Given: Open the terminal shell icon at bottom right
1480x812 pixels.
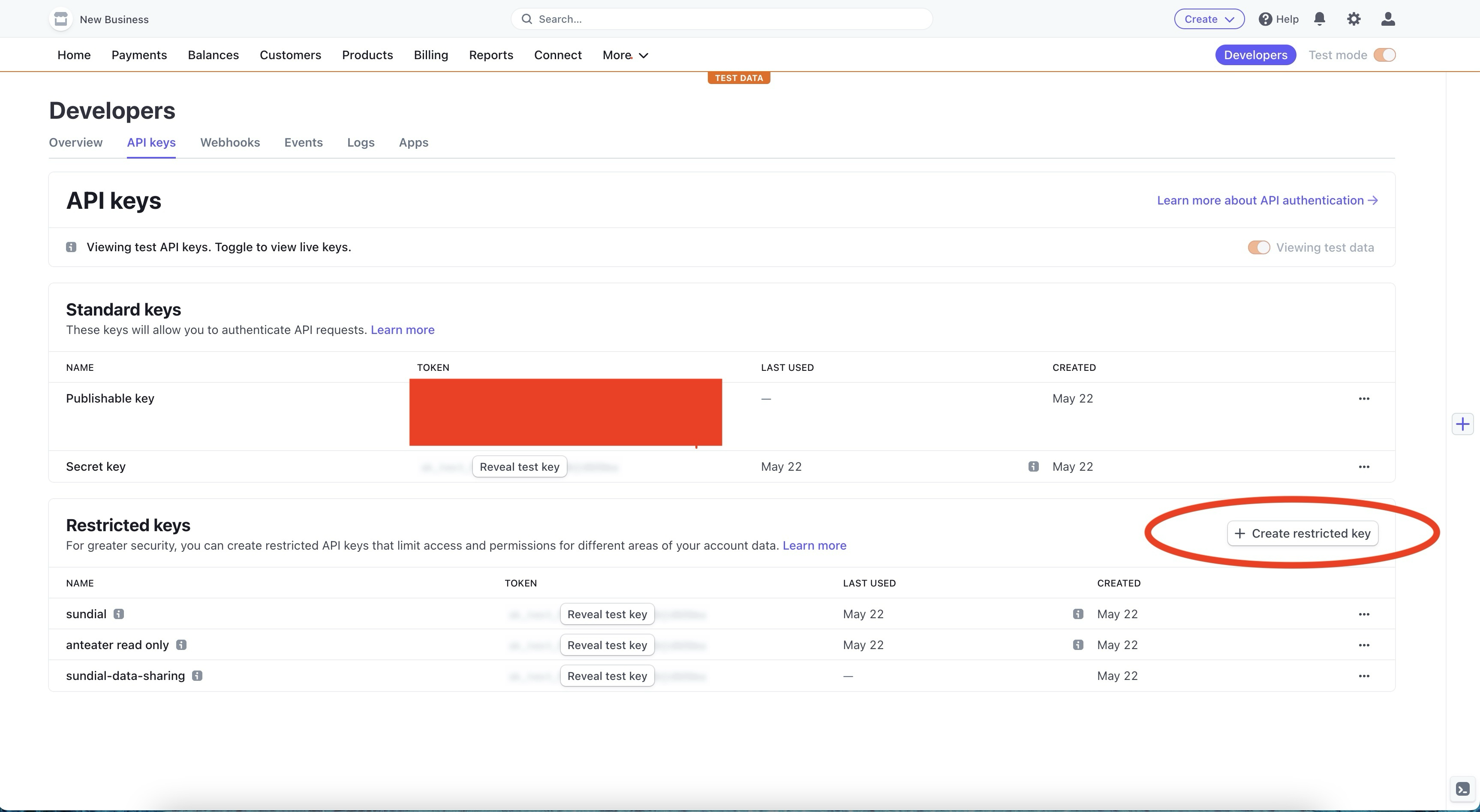Looking at the screenshot, I should pyautogui.click(x=1462, y=789).
